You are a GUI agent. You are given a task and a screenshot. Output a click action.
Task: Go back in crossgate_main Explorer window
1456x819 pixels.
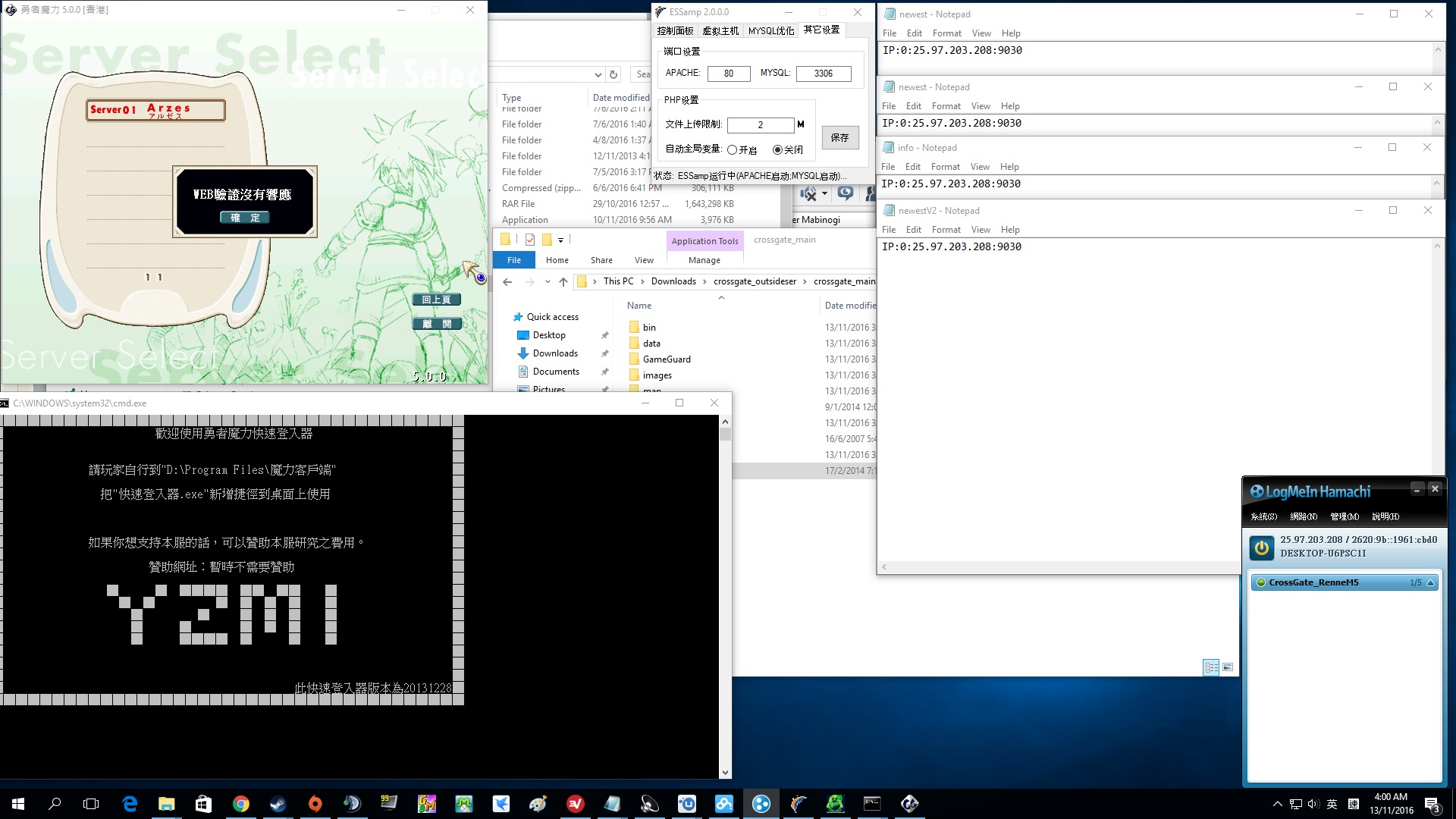coord(507,281)
